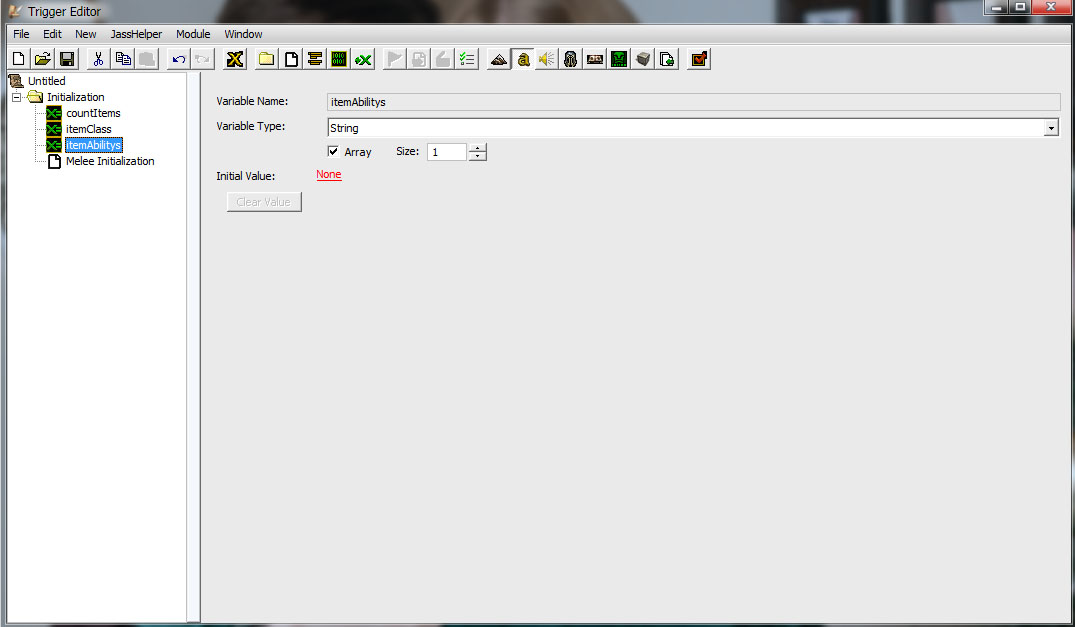Open the Window menu
Image resolution: width=1075 pixels, height=627 pixels.
[x=243, y=34]
